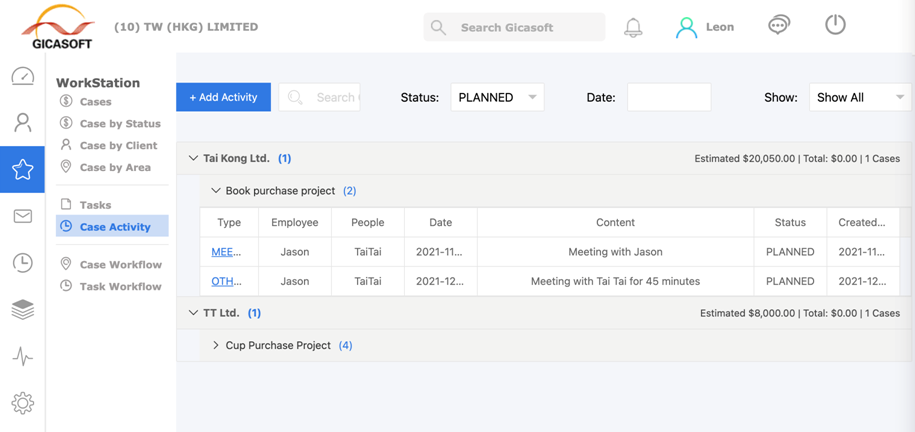Open the clock history sidebar icon

22,263
